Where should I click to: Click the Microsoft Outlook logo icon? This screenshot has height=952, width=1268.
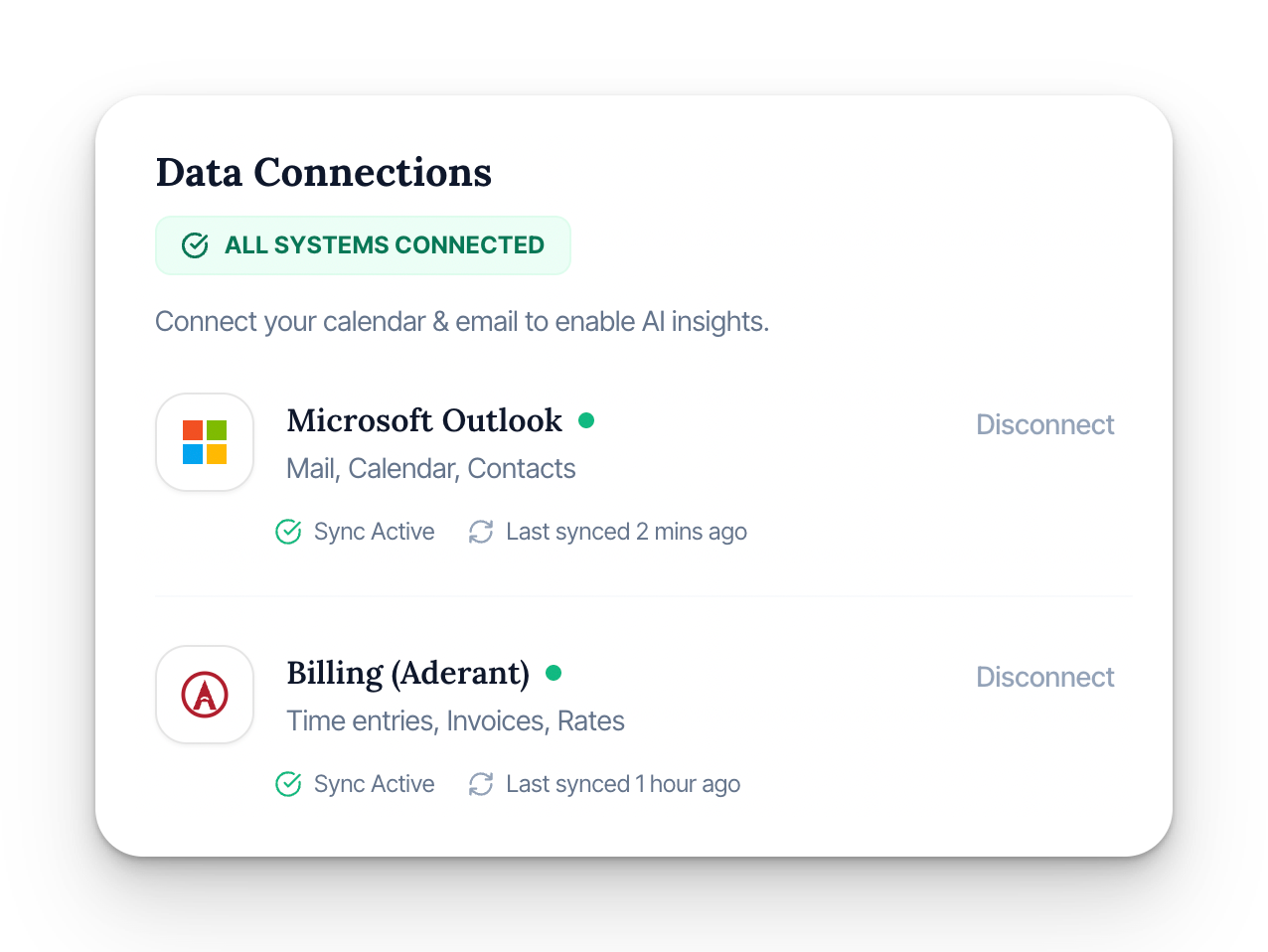point(204,441)
